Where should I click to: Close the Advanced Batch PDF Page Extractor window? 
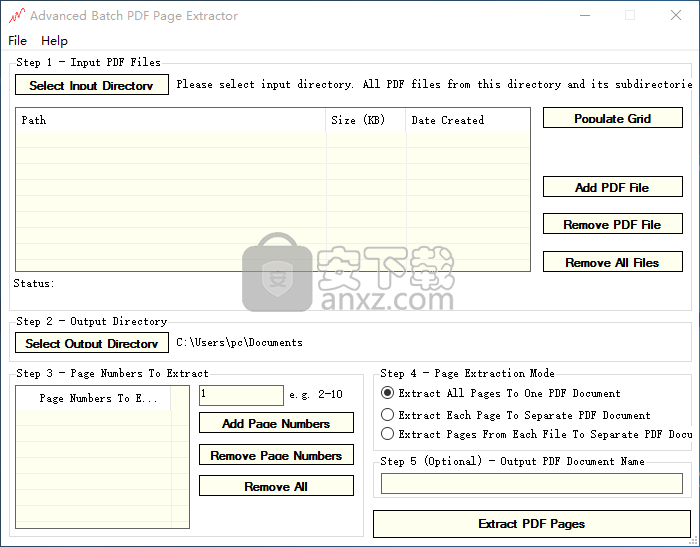click(x=676, y=15)
